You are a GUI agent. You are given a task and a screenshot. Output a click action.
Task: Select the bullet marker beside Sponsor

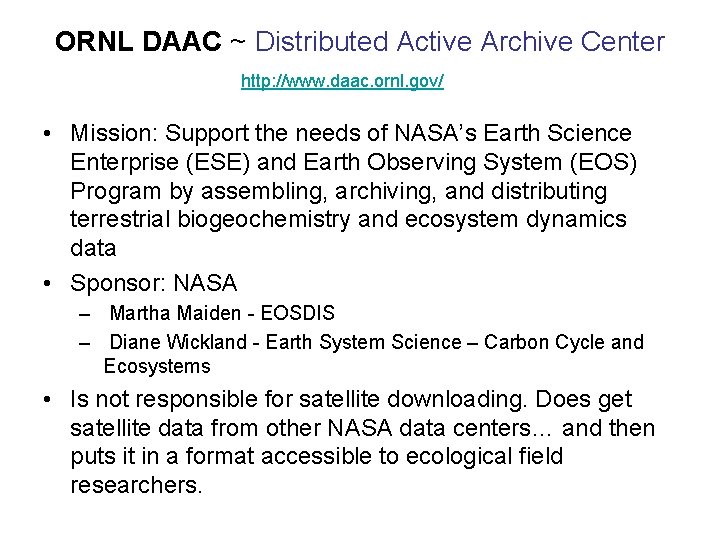pos(47,283)
